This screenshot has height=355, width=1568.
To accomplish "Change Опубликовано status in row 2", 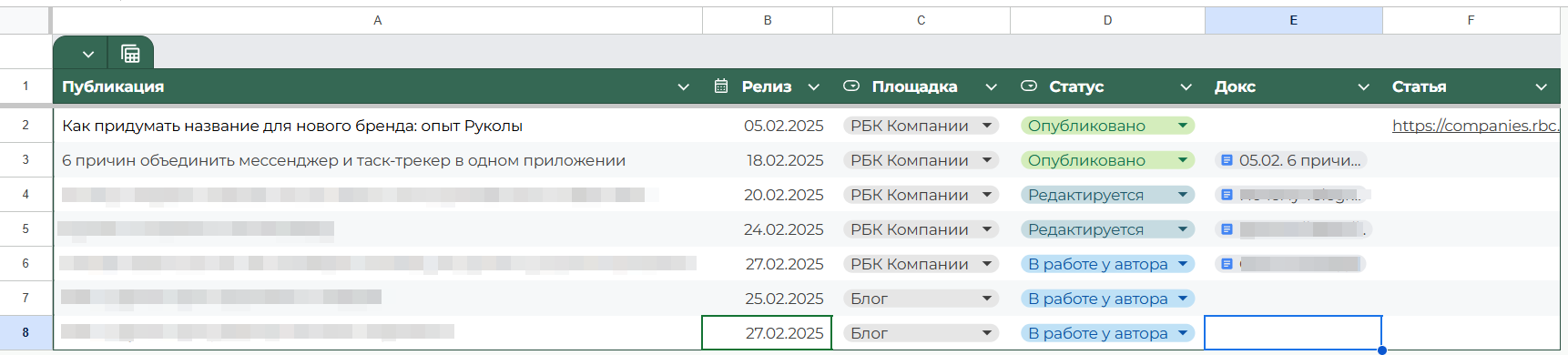I will click(x=1107, y=126).
